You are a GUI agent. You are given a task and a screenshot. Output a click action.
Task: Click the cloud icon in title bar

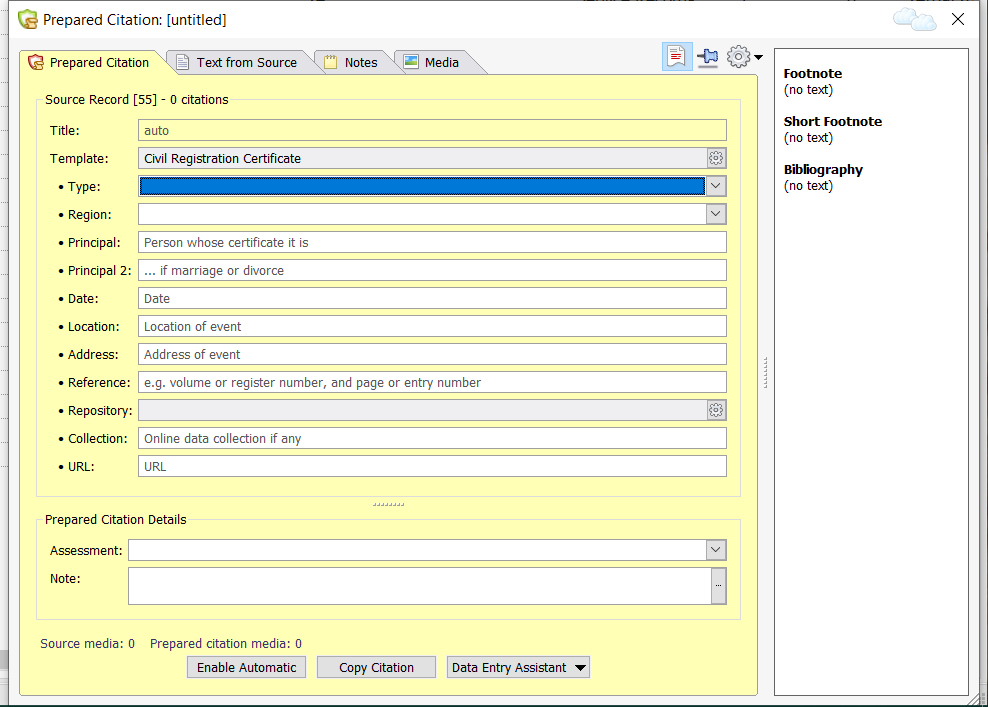pos(914,20)
